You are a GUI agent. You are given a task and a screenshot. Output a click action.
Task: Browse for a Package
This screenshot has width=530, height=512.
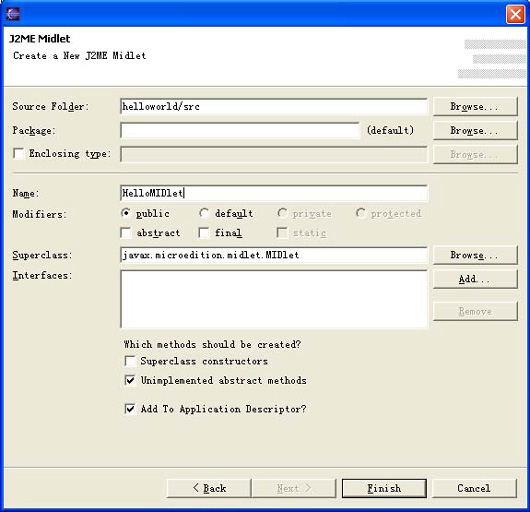[475, 130]
